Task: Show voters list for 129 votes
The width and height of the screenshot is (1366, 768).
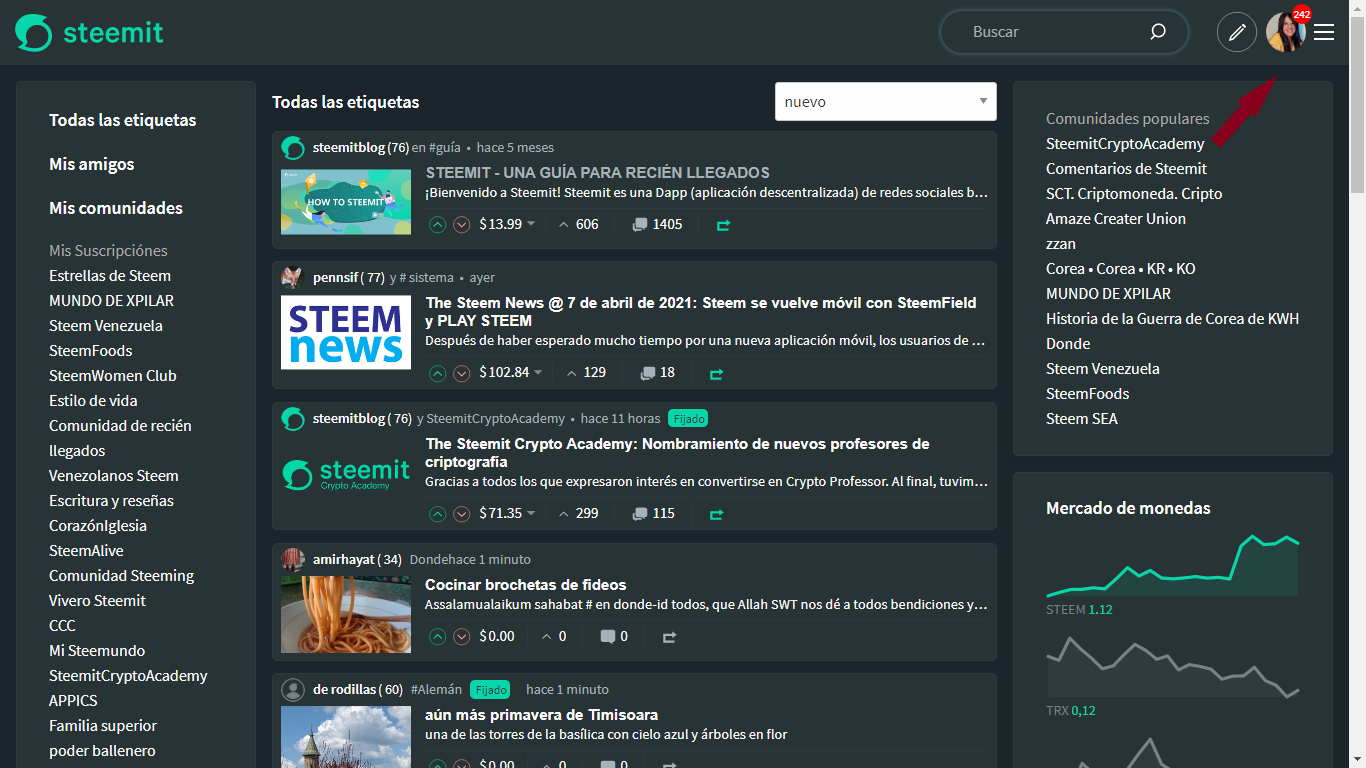Action: point(586,373)
